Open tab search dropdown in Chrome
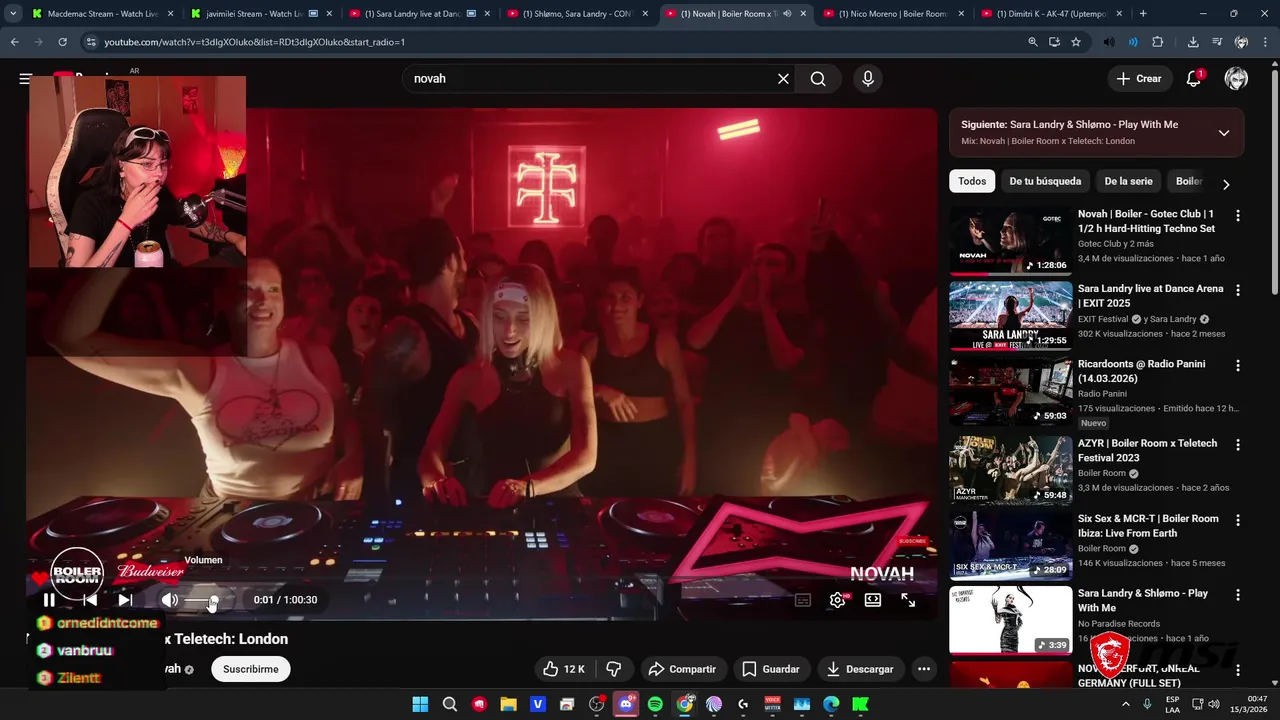The width and height of the screenshot is (1280, 720). point(12,14)
